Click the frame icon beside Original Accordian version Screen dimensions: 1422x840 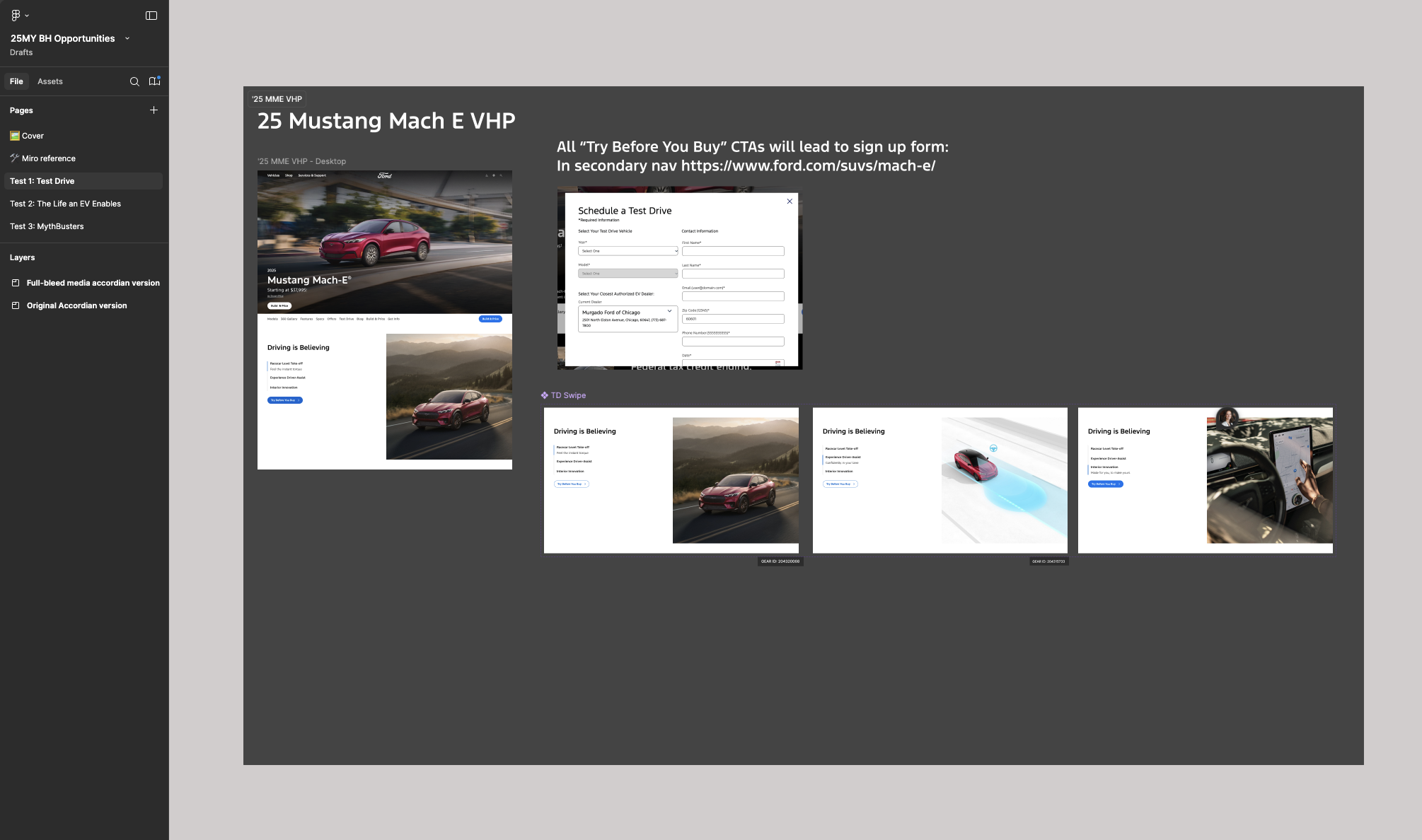pyautogui.click(x=16, y=305)
